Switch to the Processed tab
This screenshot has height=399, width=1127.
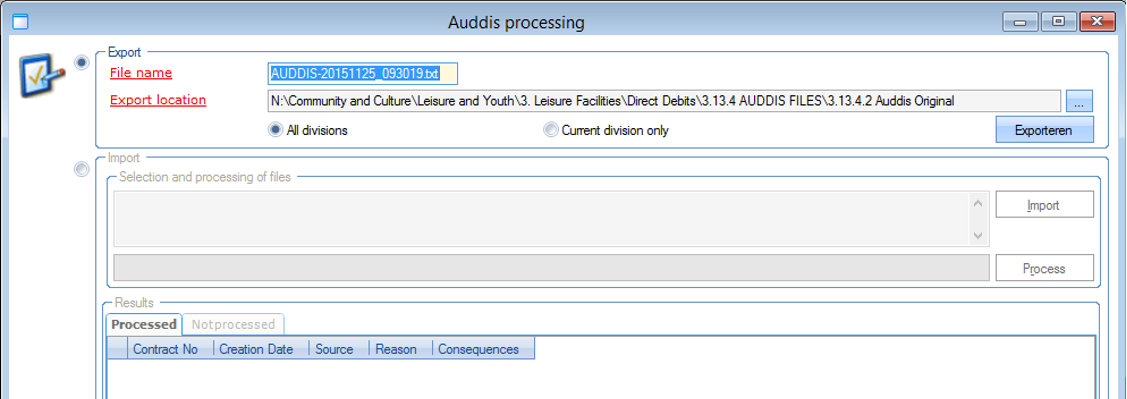tap(144, 324)
